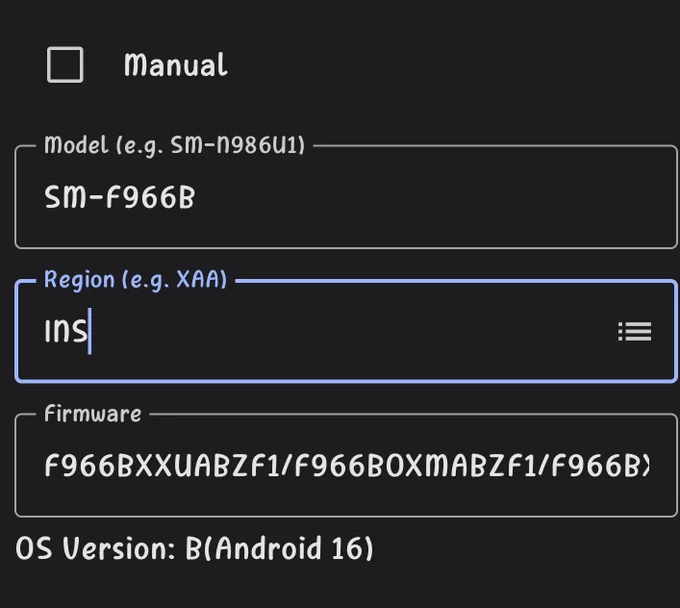Focus the Region input field
This screenshot has height=608, width=680.
346,331
